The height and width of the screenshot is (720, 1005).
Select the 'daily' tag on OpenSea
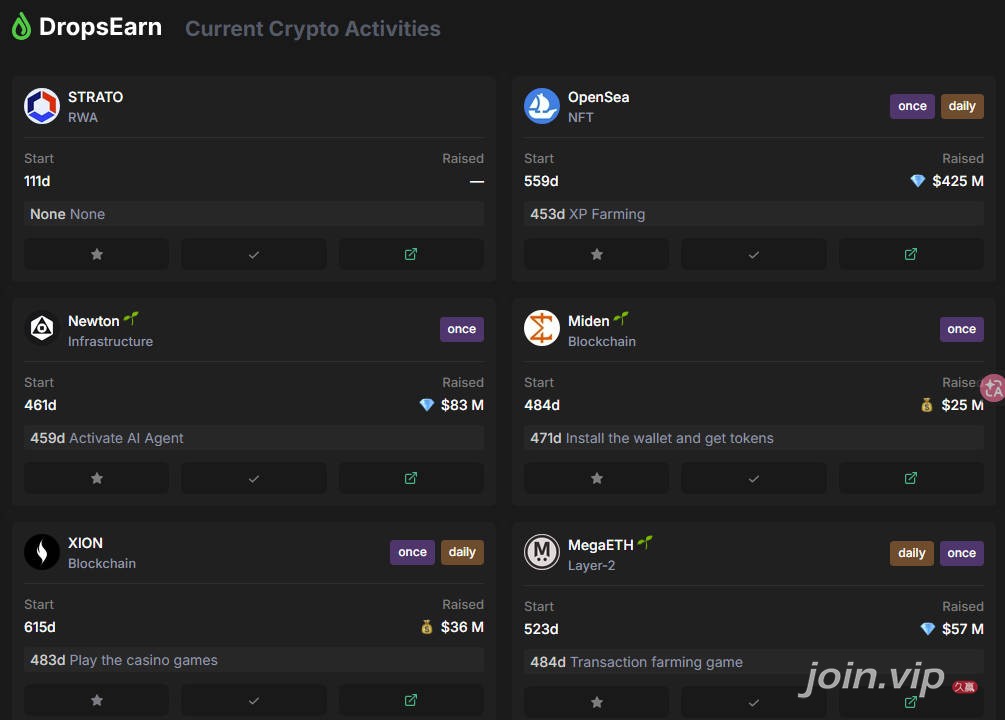point(962,106)
